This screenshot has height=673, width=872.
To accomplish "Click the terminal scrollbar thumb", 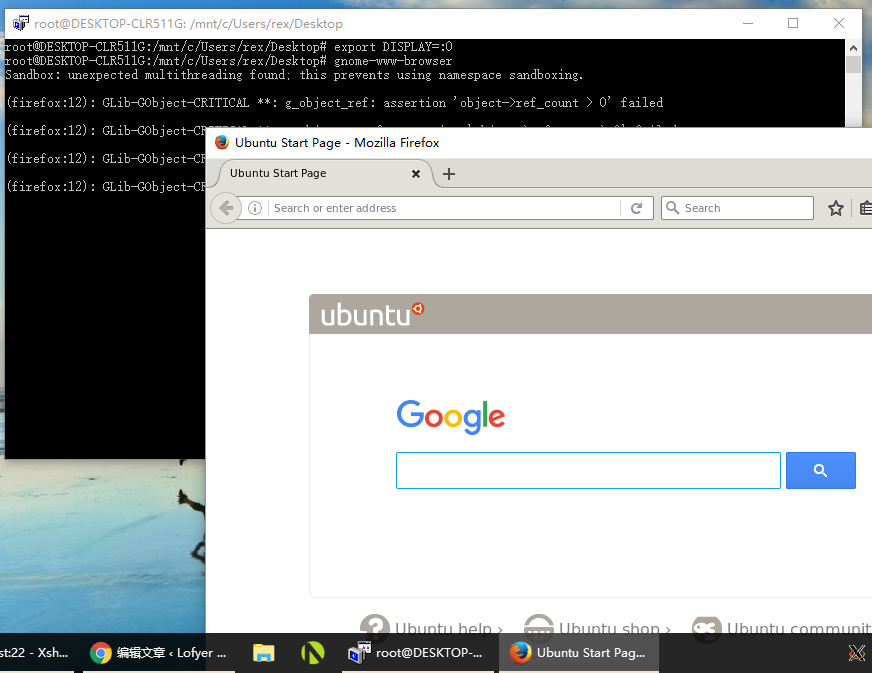I will [x=853, y=64].
